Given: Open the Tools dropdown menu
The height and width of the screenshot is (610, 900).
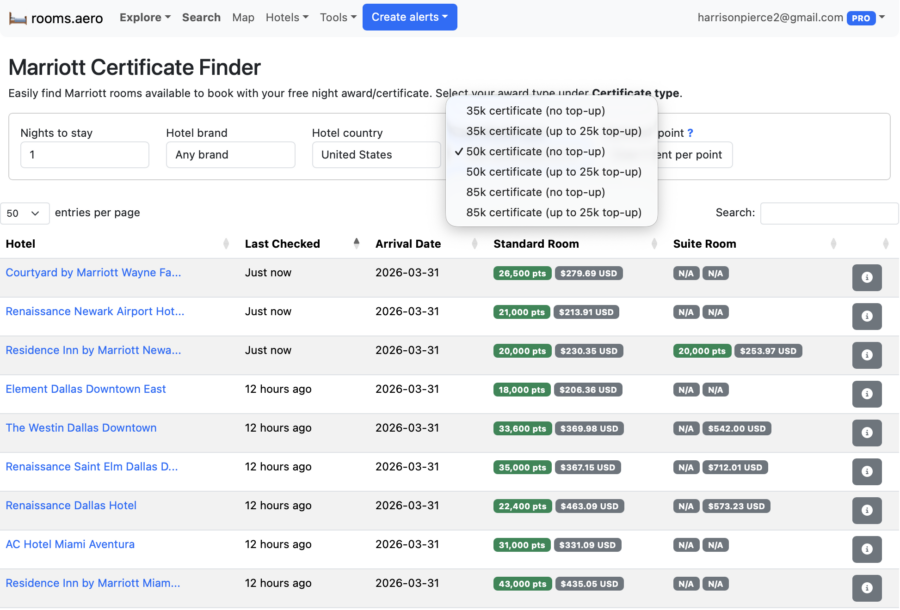Looking at the screenshot, I should click(338, 17).
